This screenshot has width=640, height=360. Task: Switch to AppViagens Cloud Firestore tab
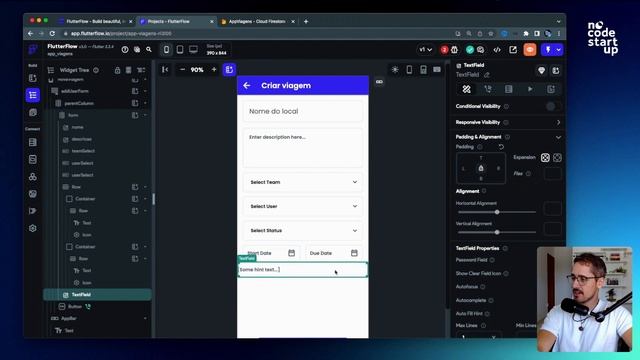click(258, 21)
